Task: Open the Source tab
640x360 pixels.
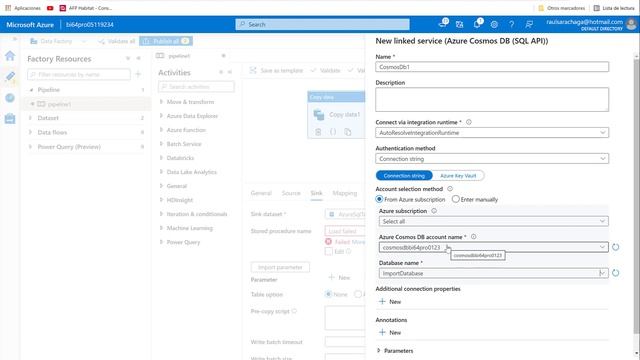Action: coord(291,193)
